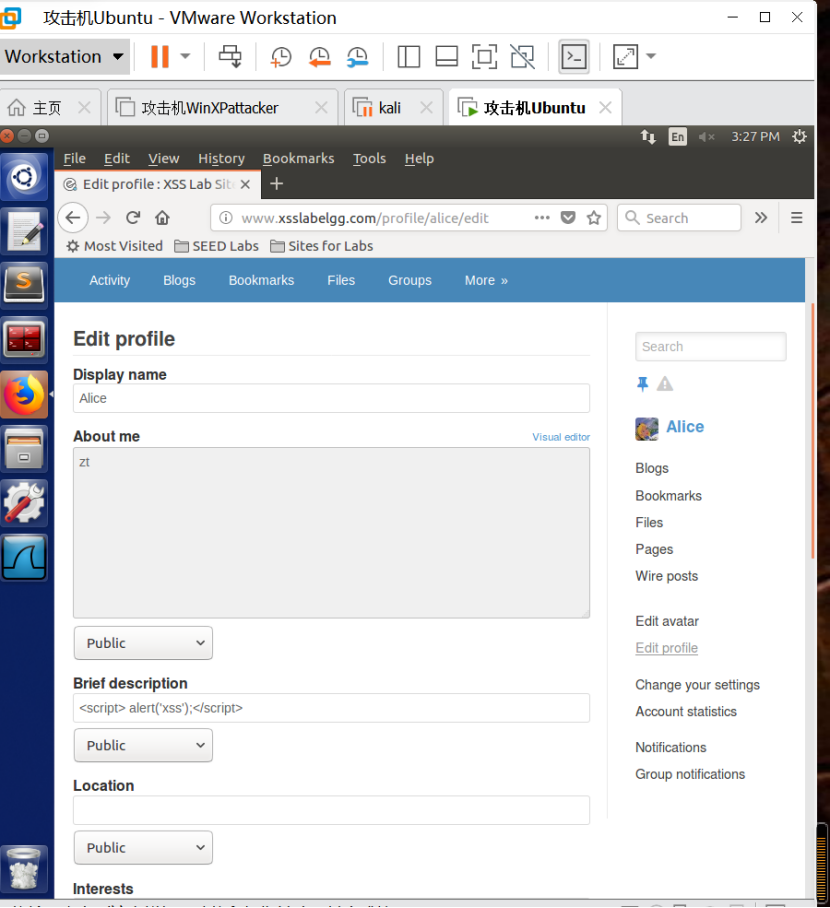This screenshot has width=830, height=908.
Task: Toggle the VMware thumbnail bar
Action: (447, 57)
